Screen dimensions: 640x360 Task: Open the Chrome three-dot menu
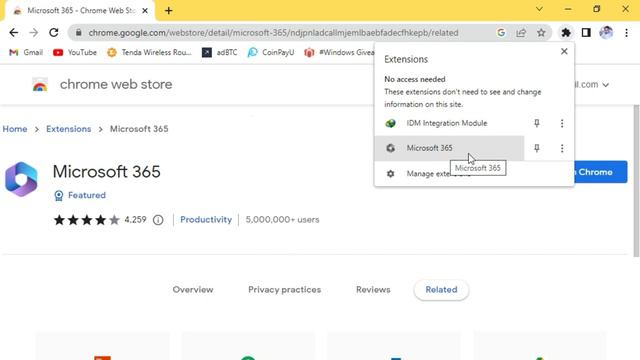pyautogui.click(x=626, y=33)
